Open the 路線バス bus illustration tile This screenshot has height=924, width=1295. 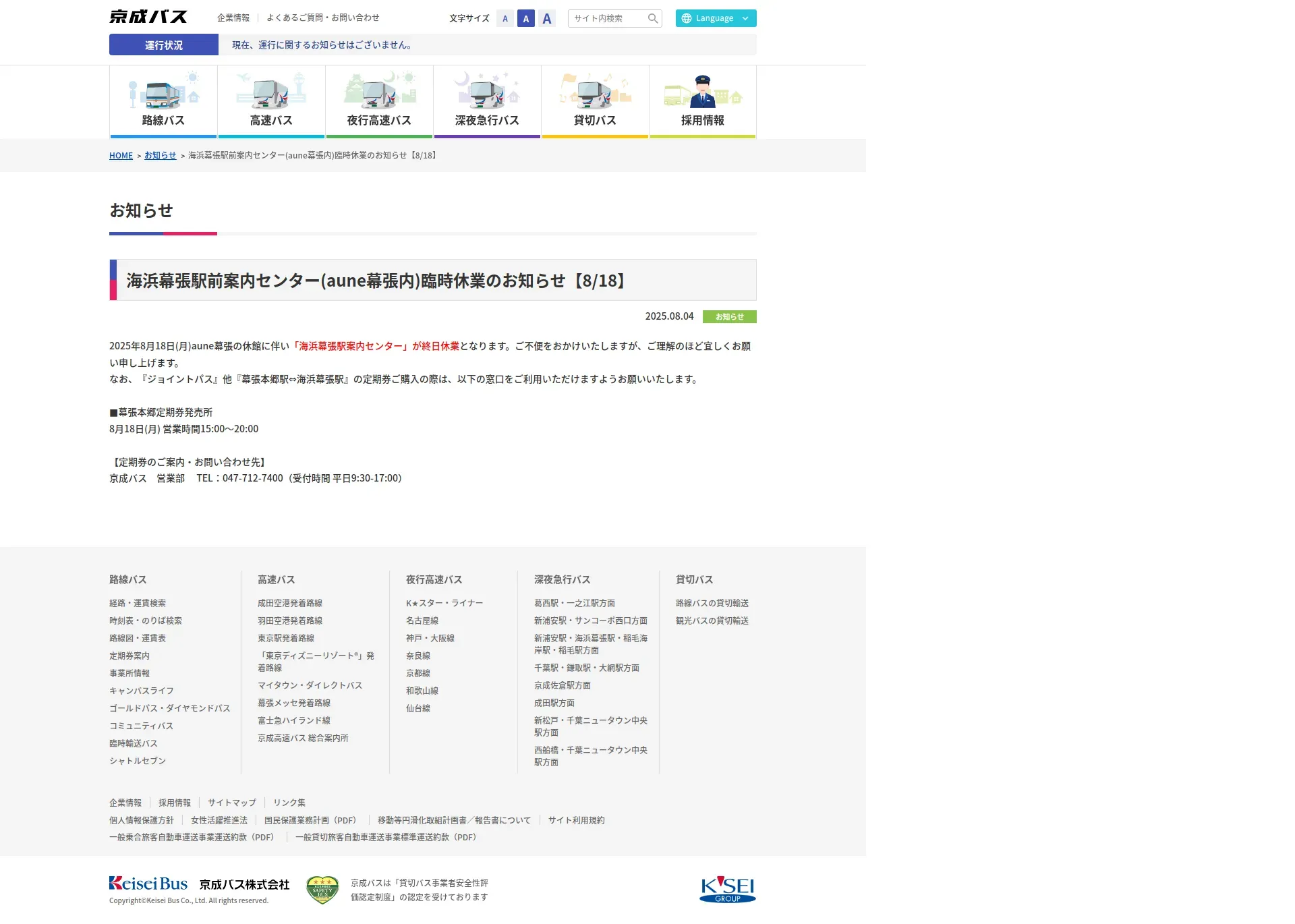tap(163, 101)
